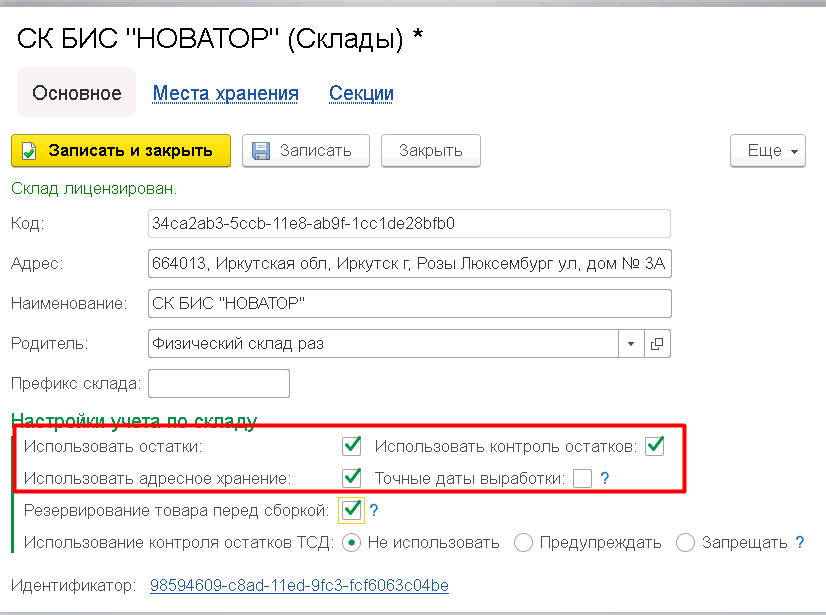Click the window title СК БИС НОВАТОР (Склады)
826x615 pixels.
coord(220,38)
